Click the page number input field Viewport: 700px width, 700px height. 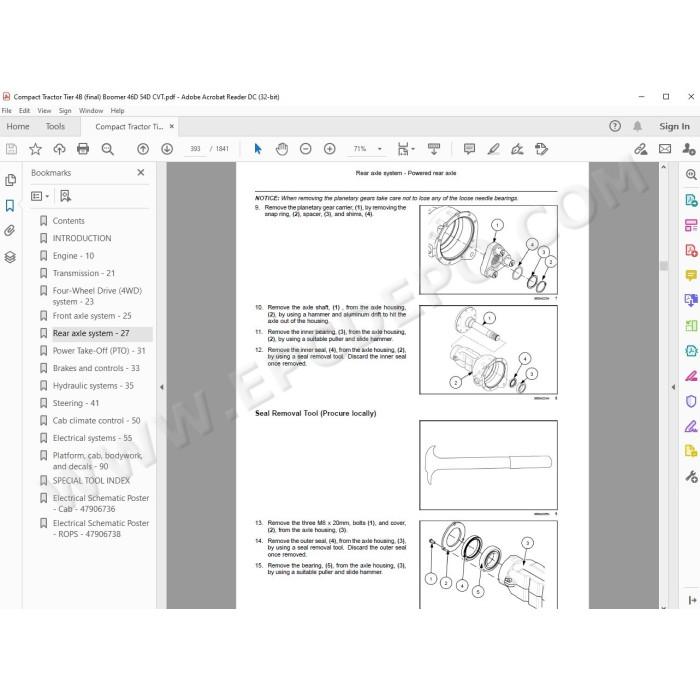[196, 149]
